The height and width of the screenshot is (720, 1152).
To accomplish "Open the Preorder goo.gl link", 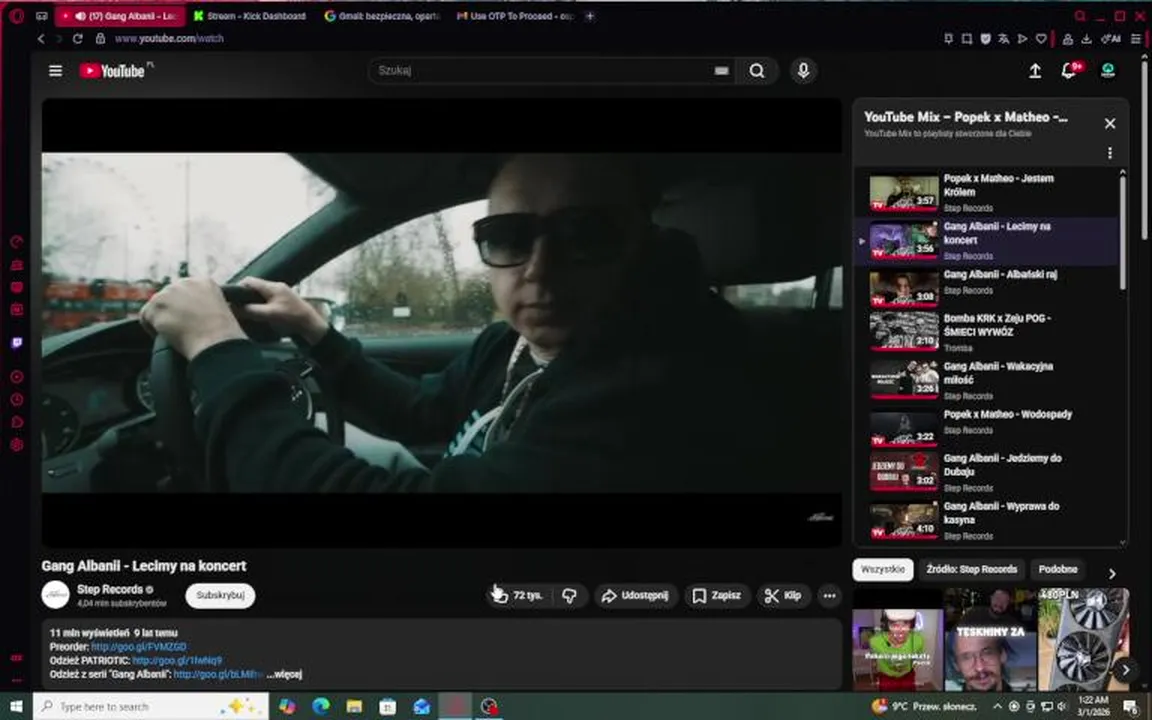I will click(x=139, y=647).
